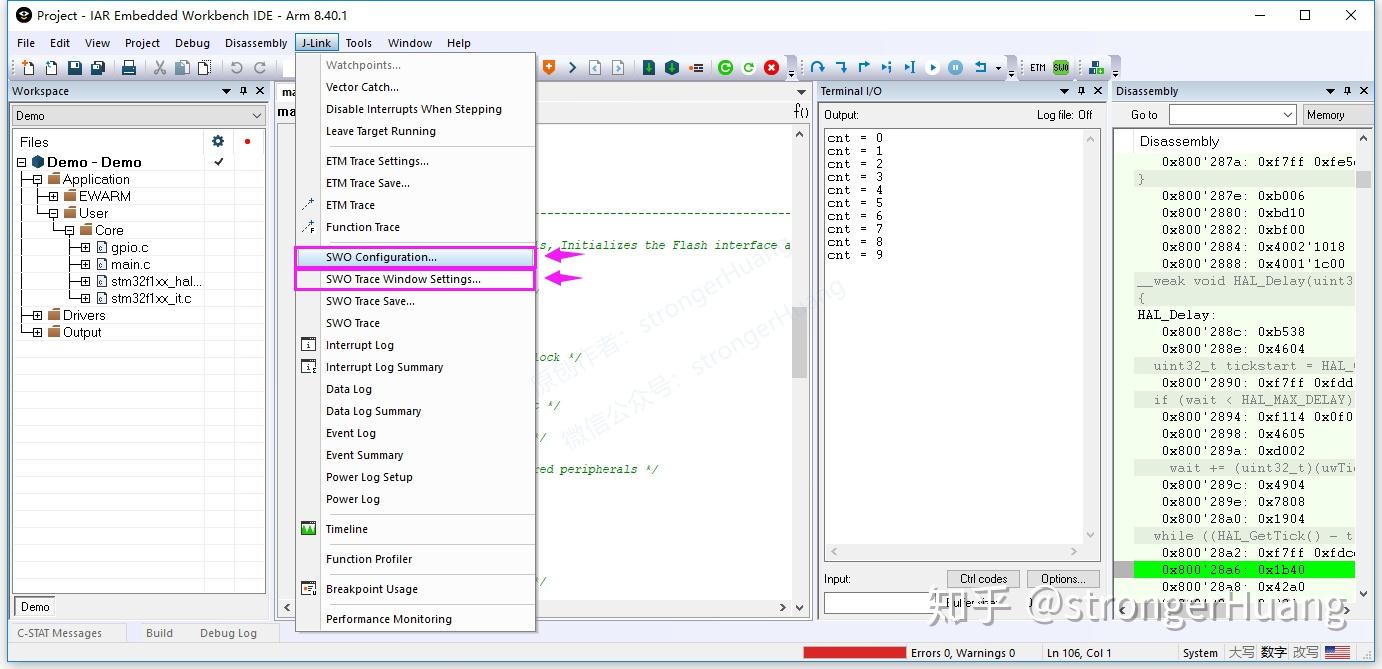Collapse the Application folder
The height and width of the screenshot is (669, 1382).
[x=37, y=179]
